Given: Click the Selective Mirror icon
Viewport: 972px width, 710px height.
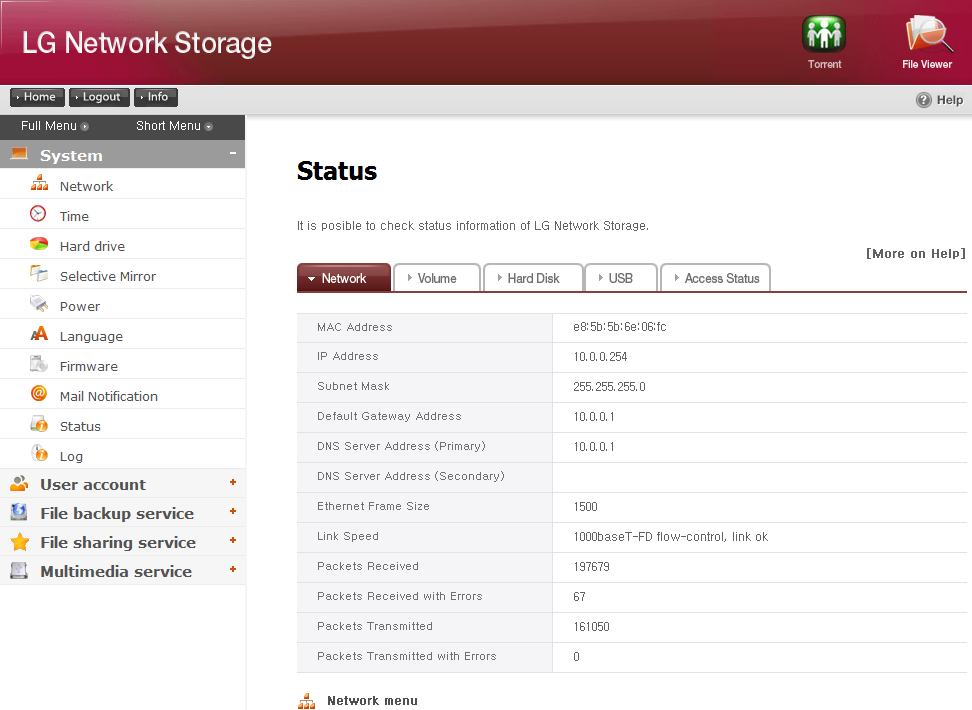Looking at the screenshot, I should [x=39, y=273].
